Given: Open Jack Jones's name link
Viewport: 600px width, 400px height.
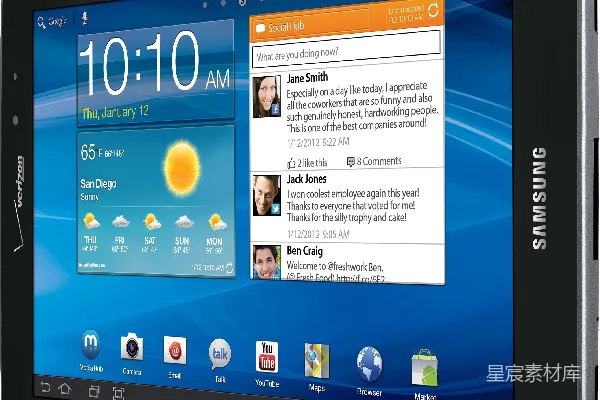Looking at the screenshot, I should click(x=307, y=179).
